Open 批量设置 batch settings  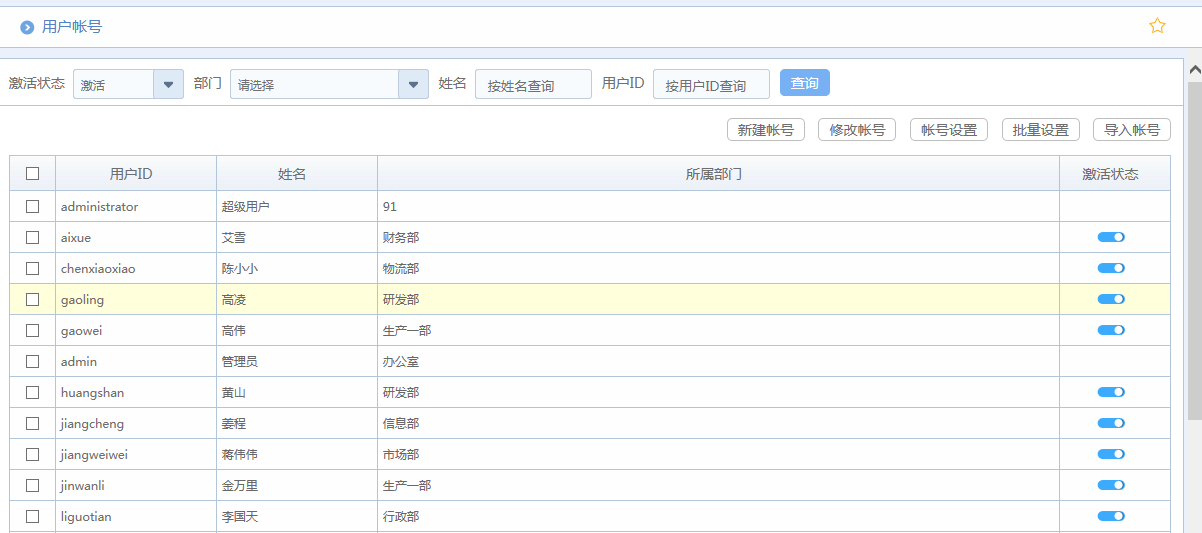1040,130
